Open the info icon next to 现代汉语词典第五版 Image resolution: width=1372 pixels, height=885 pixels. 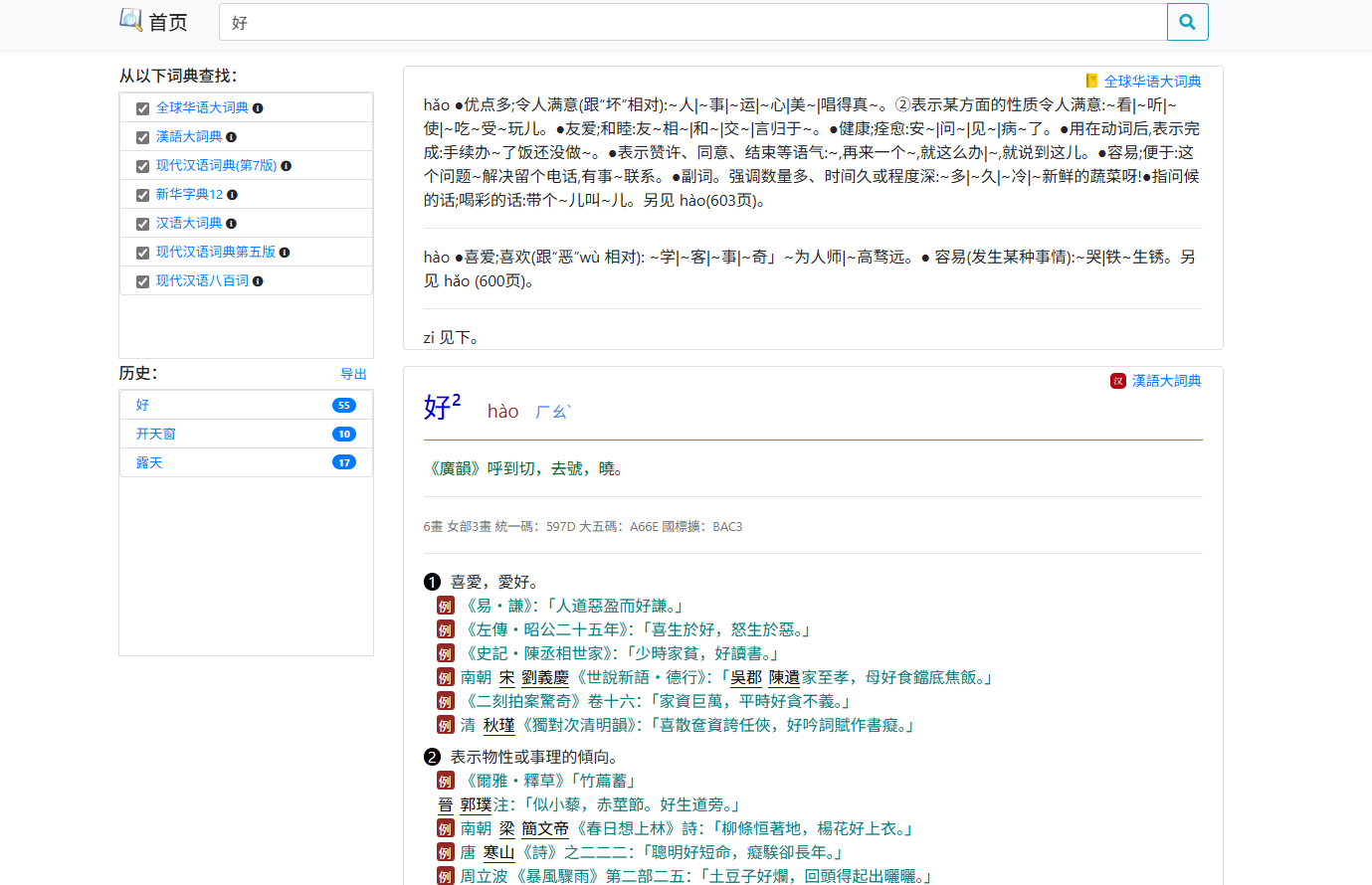[x=285, y=252]
